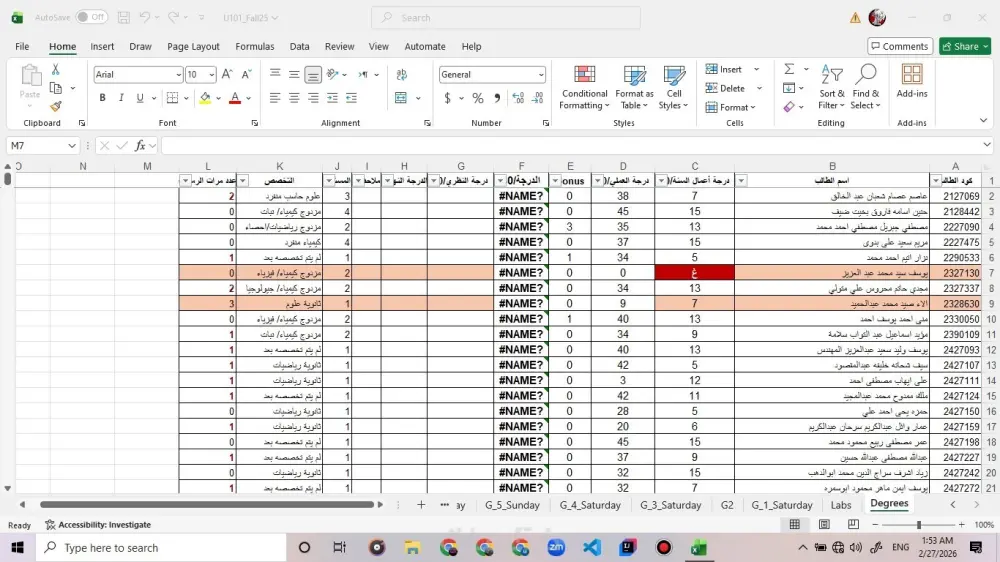The width and height of the screenshot is (1000, 562).
Task: Switch to Page Break Preview view
Action: pos(853,524)
